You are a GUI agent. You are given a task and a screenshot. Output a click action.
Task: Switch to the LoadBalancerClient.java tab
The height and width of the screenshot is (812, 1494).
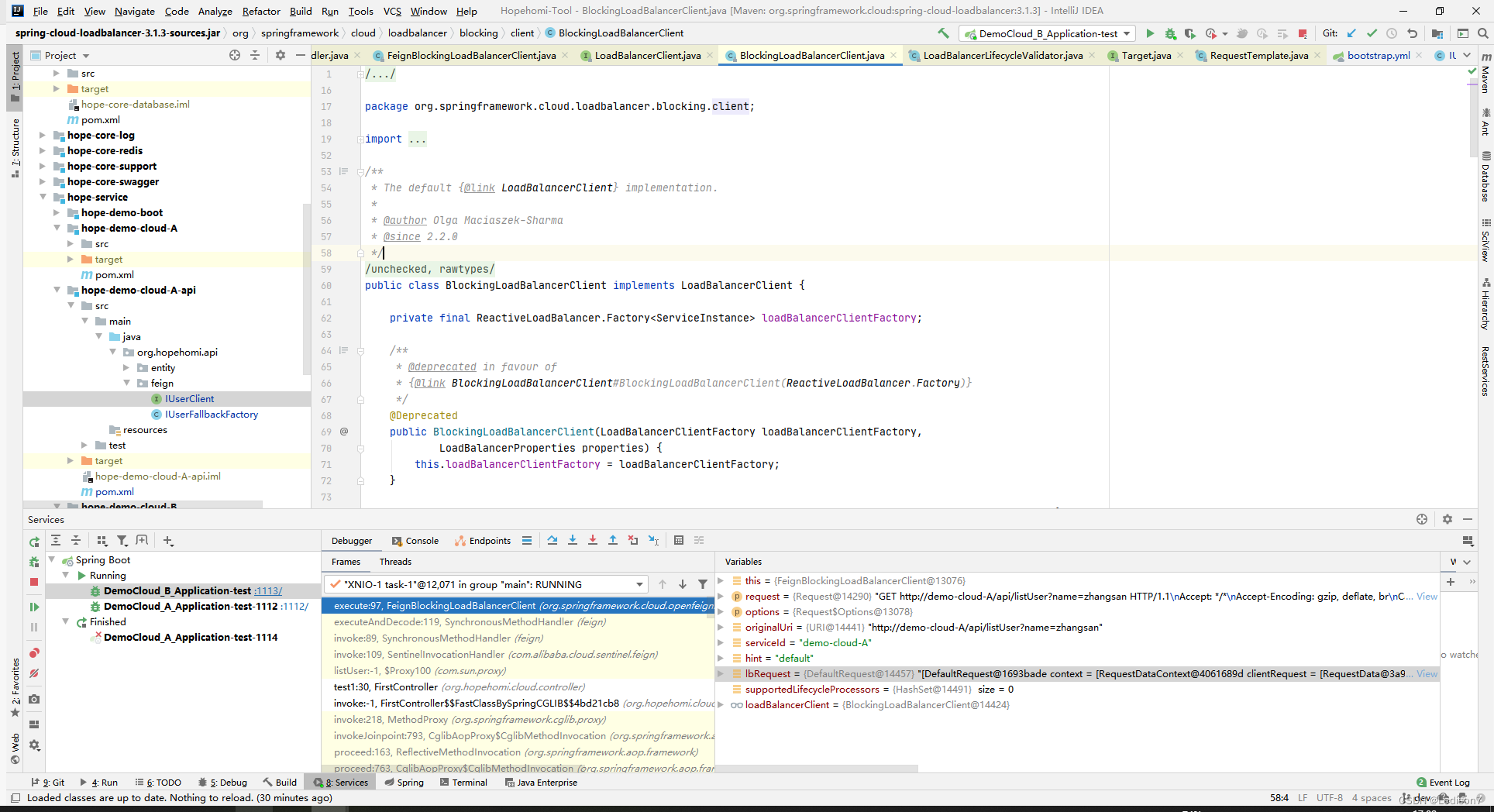648,55
